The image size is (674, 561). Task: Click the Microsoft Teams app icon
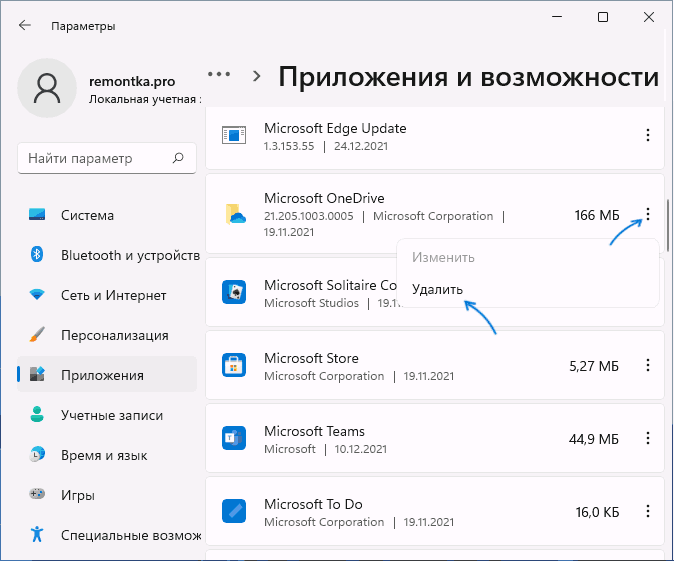(234, 438)
